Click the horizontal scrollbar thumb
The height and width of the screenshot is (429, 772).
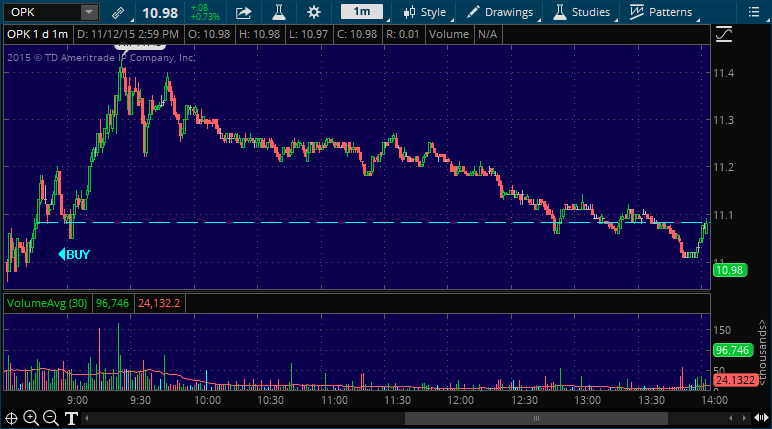(x=536, y=419)
